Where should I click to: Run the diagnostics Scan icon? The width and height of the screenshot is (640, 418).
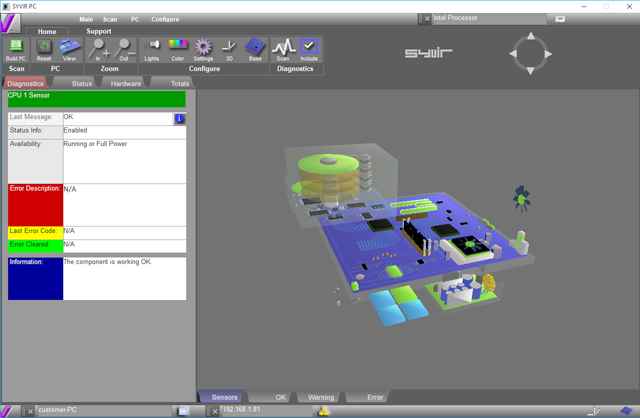283,48
